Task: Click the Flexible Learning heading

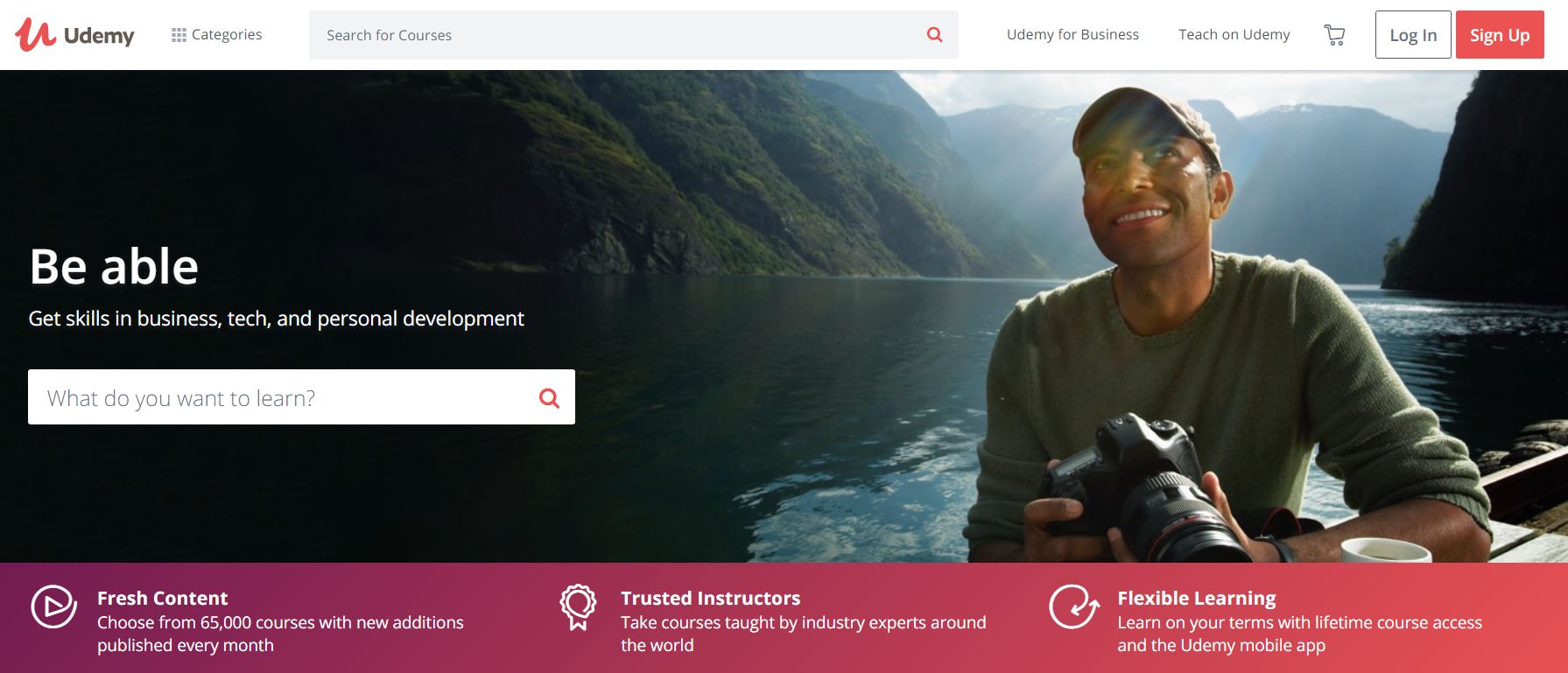Action: pyautogui.click(x=1196, y=598)
